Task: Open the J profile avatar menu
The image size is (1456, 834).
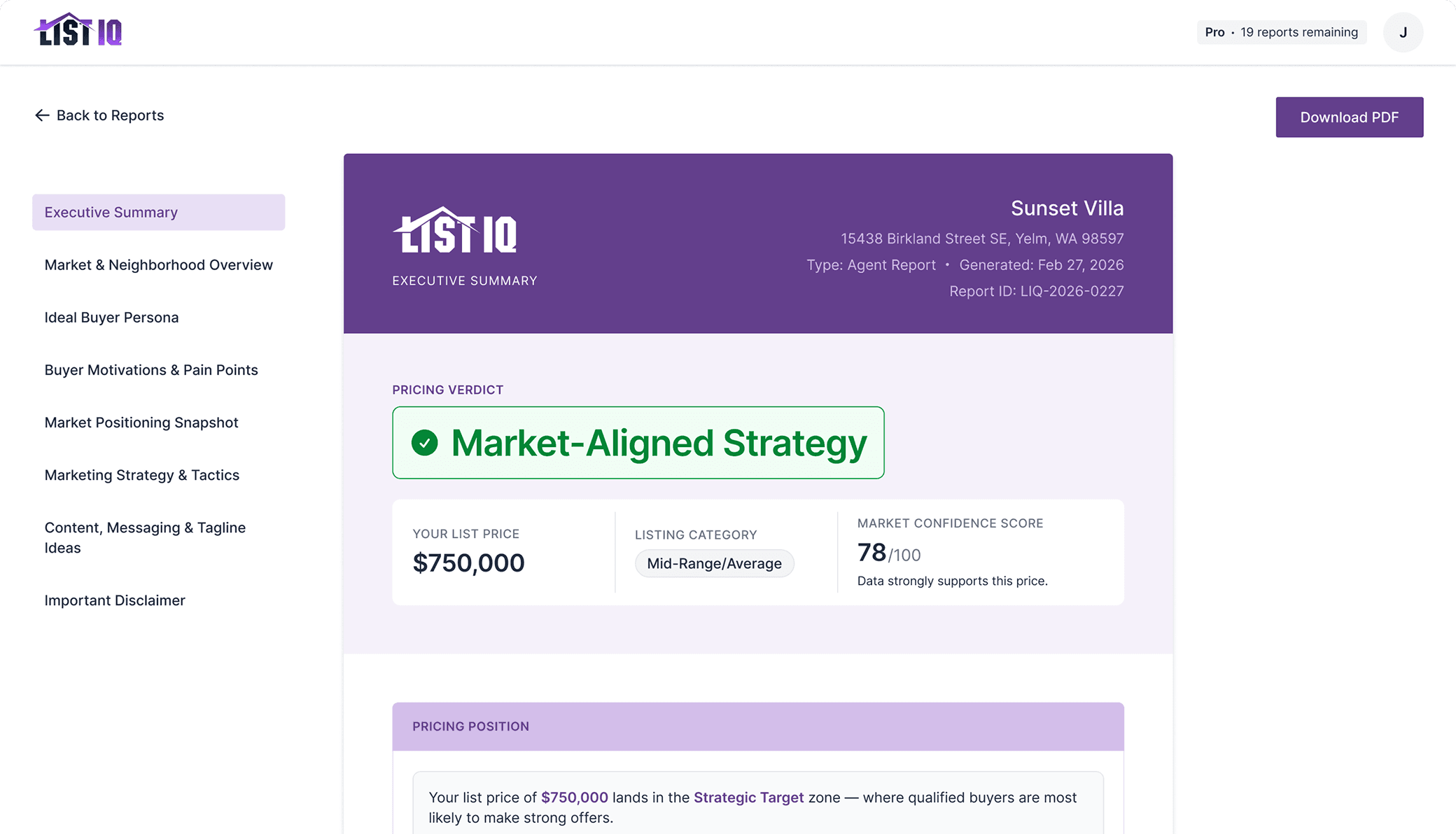Action: pos(1403,31)
